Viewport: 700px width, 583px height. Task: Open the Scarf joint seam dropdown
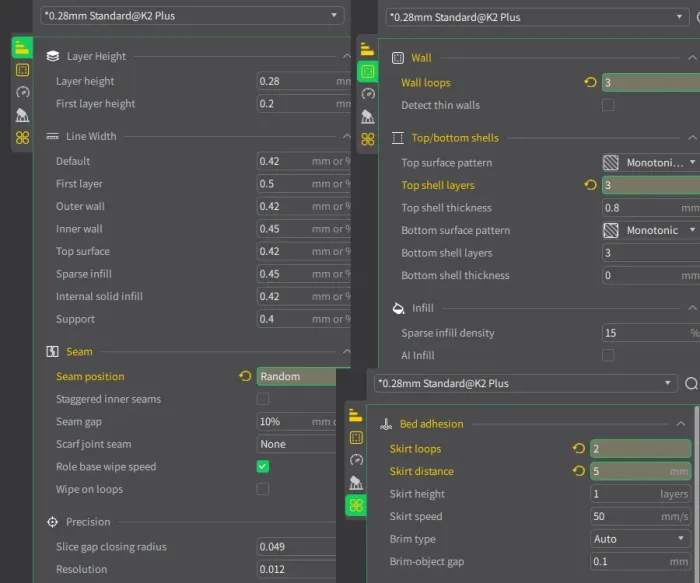tap(297, 444)
